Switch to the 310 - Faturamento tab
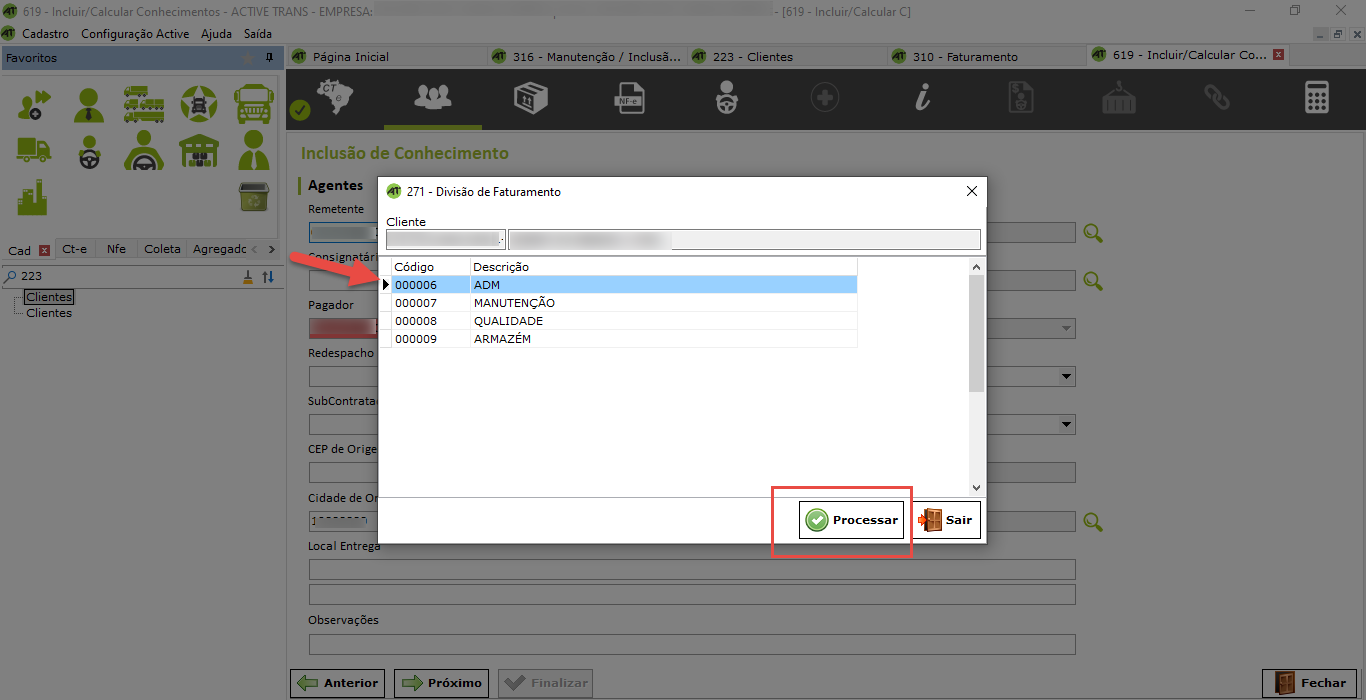 point(964,56)
